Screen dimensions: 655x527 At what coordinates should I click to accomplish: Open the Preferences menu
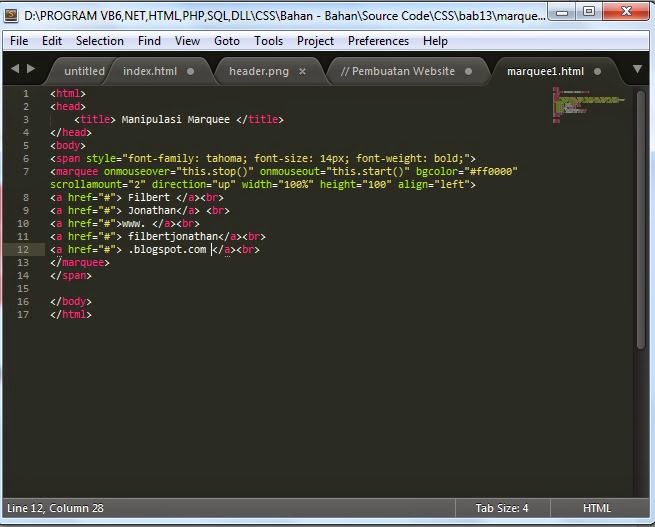(378, 41)
